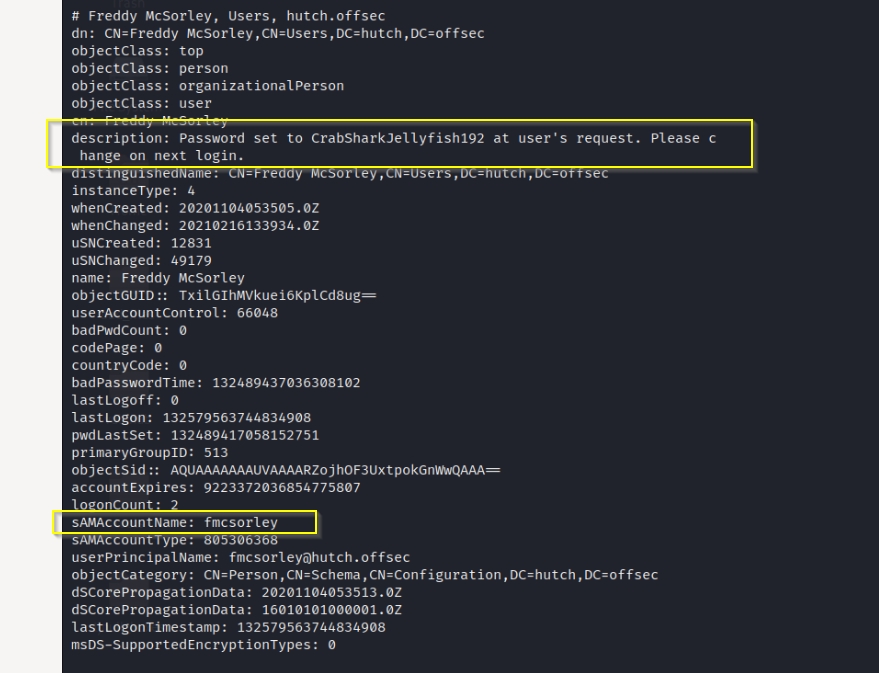The height and width of the screenshot is (673, 879).
Task: Click the whenCreated timestamp line
Action: (x=195, y=208)
